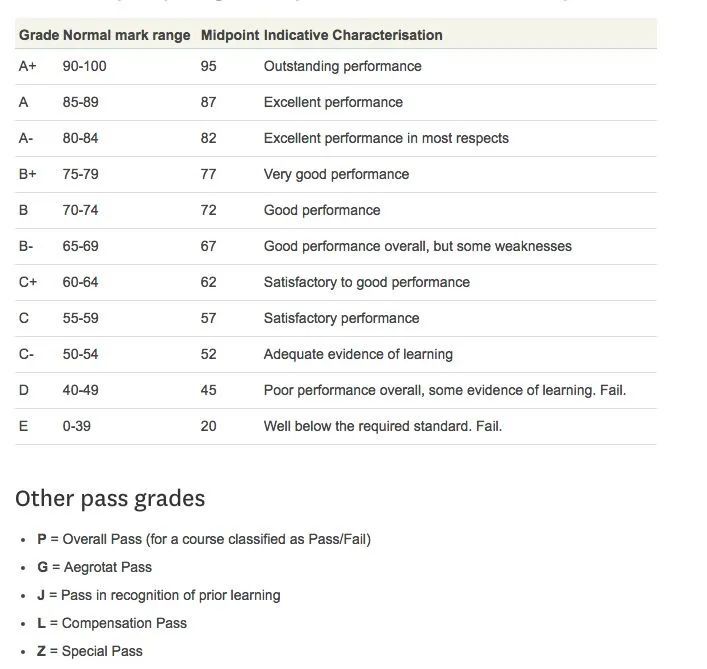This screenshot has width=707, height=669.
Task: Click the Other pass grades heading
Action: point(110,498)
